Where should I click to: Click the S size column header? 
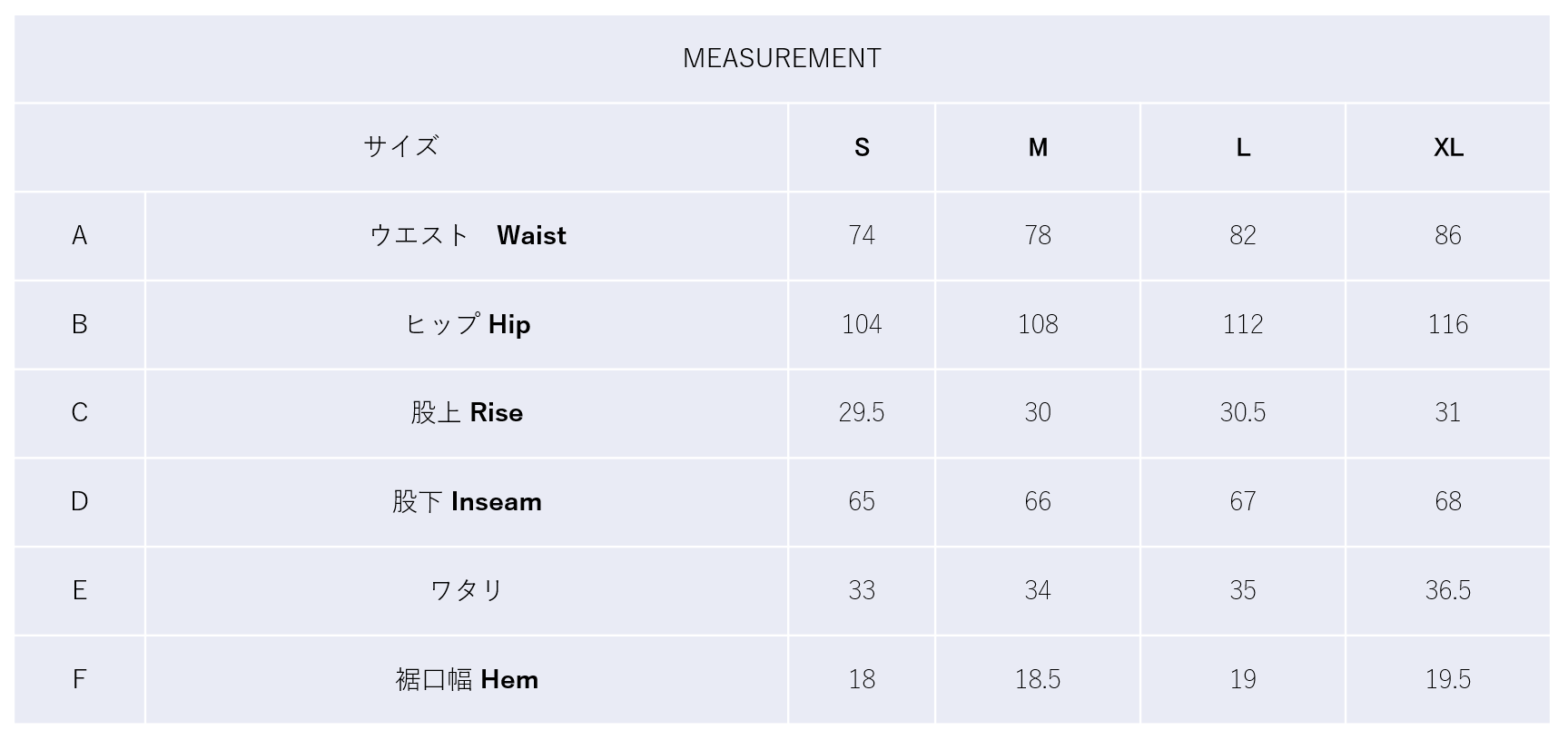pyautogui.click(x=862, y=147)
